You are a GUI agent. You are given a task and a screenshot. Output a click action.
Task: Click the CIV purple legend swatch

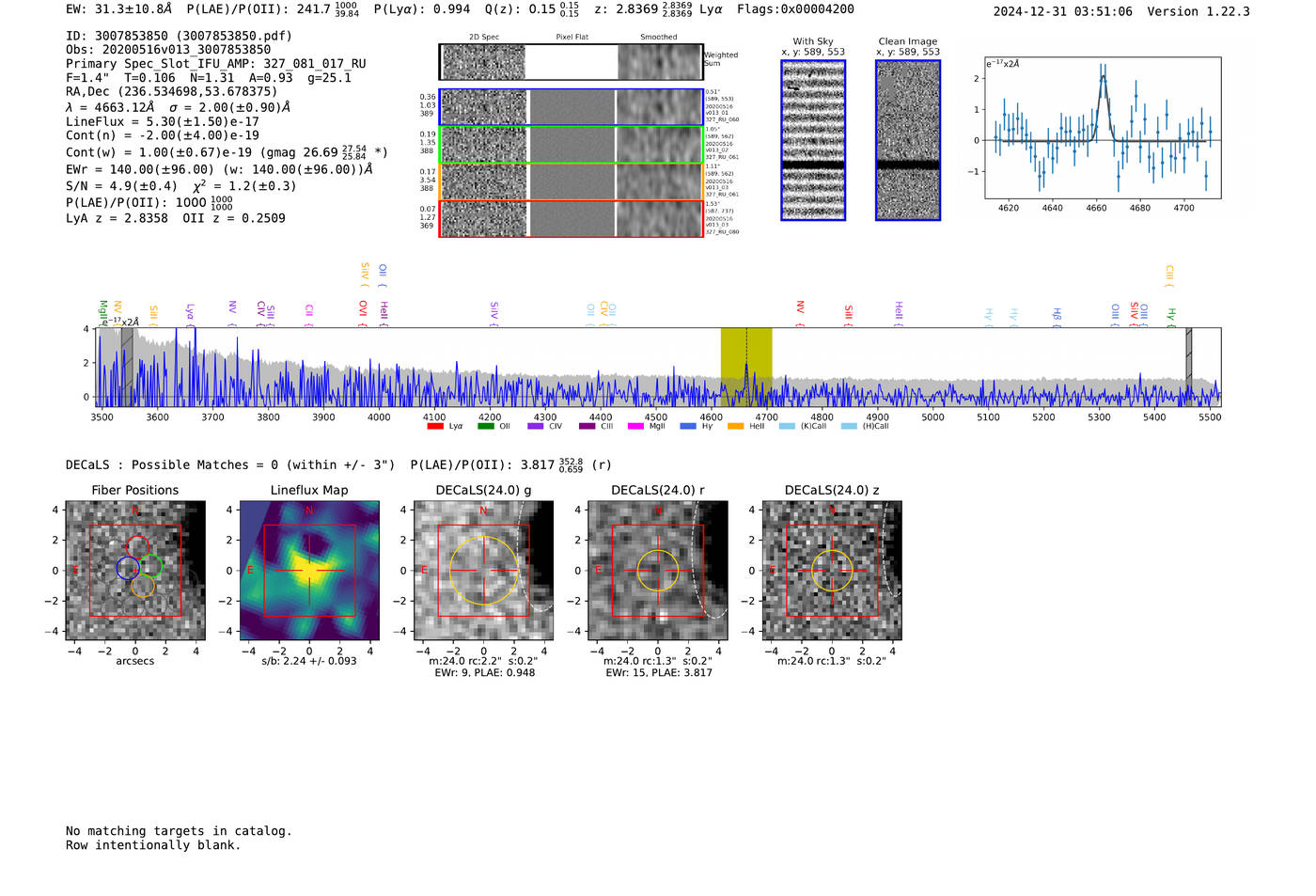pos(536,426)
